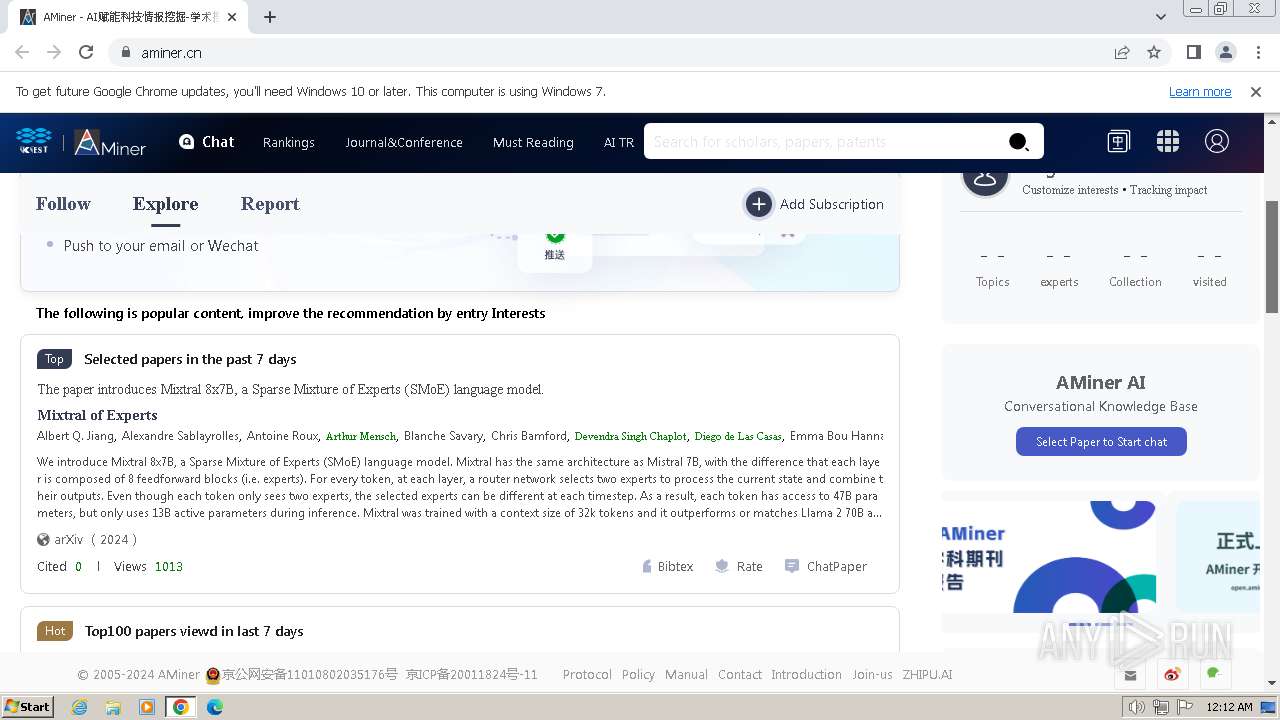Click the search magnifier icon
The width and height of the screenshot is (1280, 720).
pyautogui.click(x=1018, y=142)
